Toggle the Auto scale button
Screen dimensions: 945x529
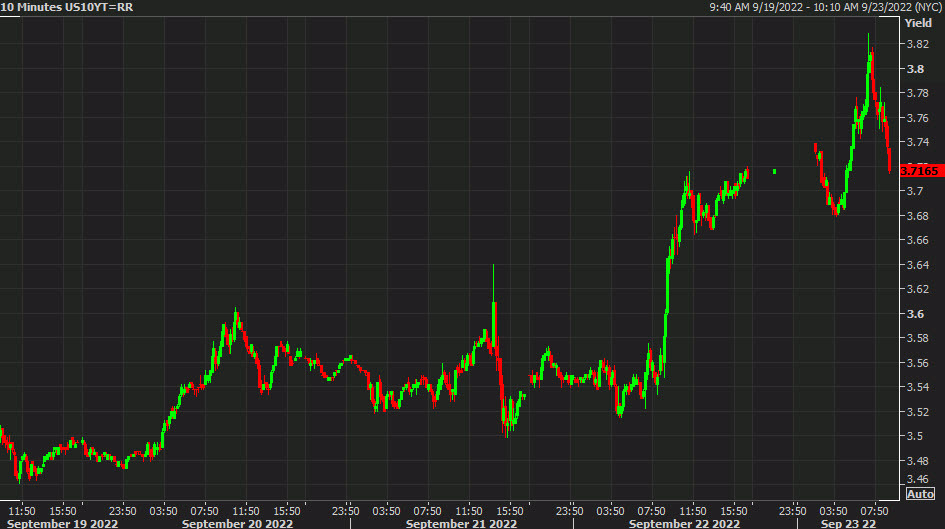click(x=920, y=494)
